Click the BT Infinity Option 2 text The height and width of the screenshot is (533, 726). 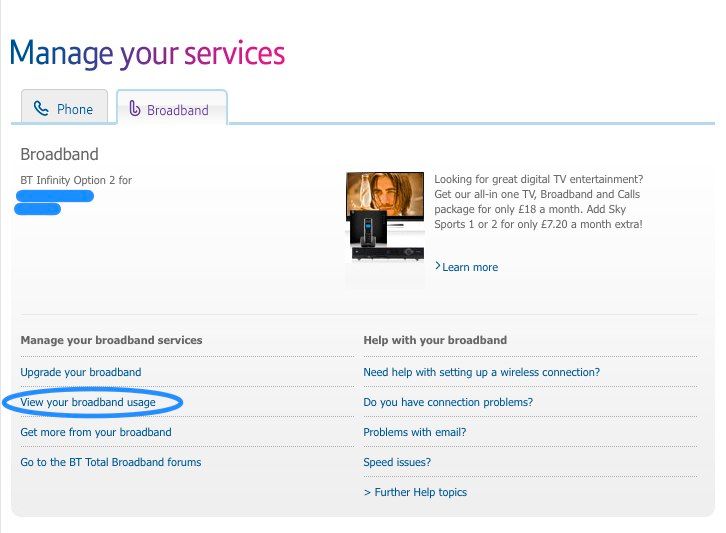[x=76, y=180]
